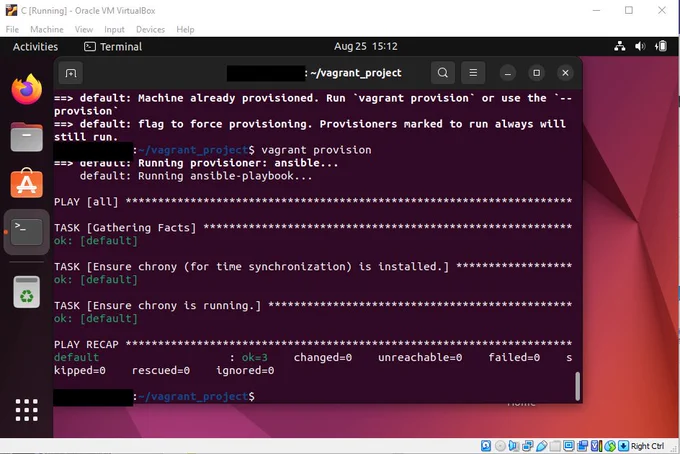Open the Trash from the dock
This screenshot has height=454, width=680.
point(26,292)
